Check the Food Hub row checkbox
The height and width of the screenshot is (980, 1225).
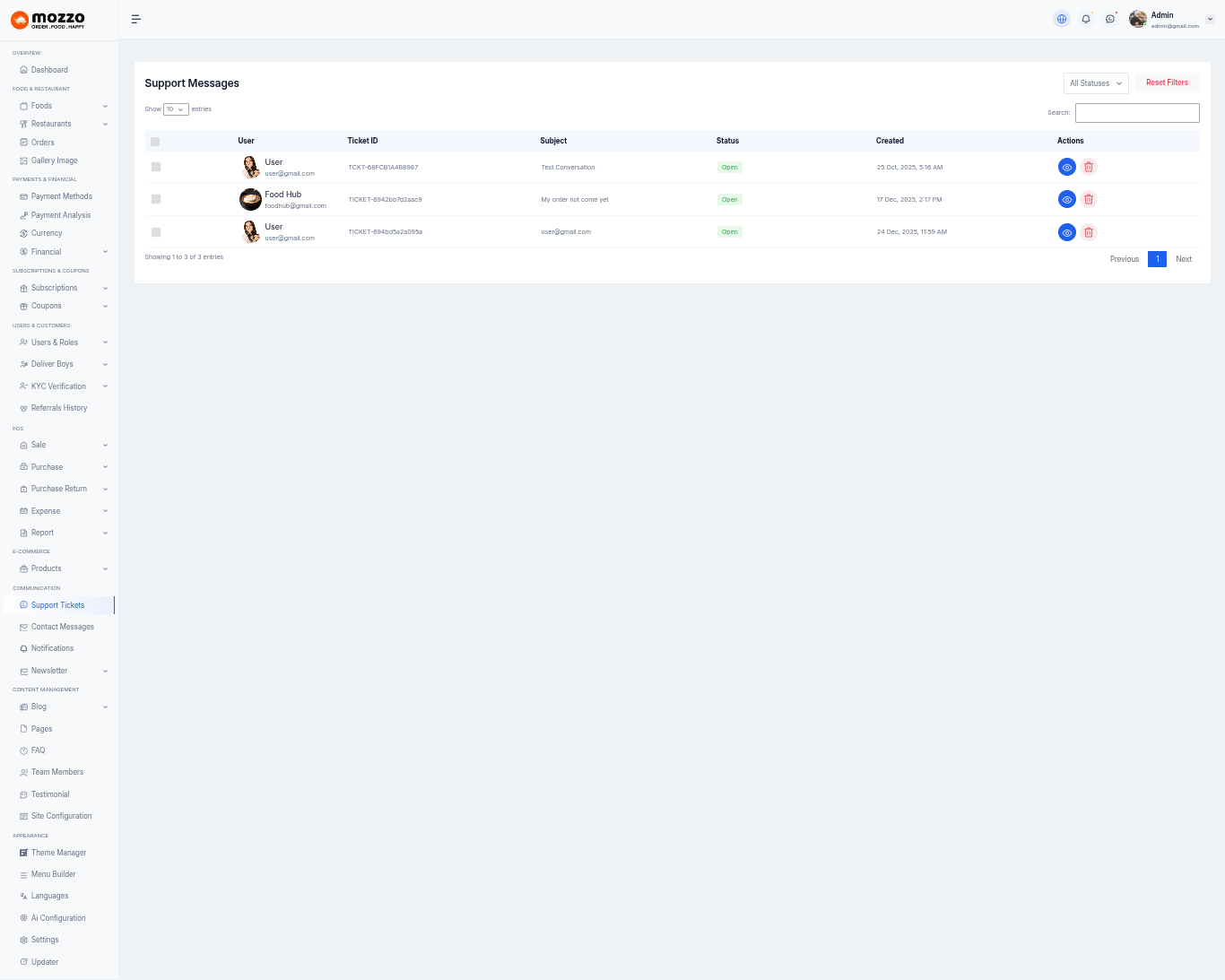pyautogui.click(x=156, y=199)
